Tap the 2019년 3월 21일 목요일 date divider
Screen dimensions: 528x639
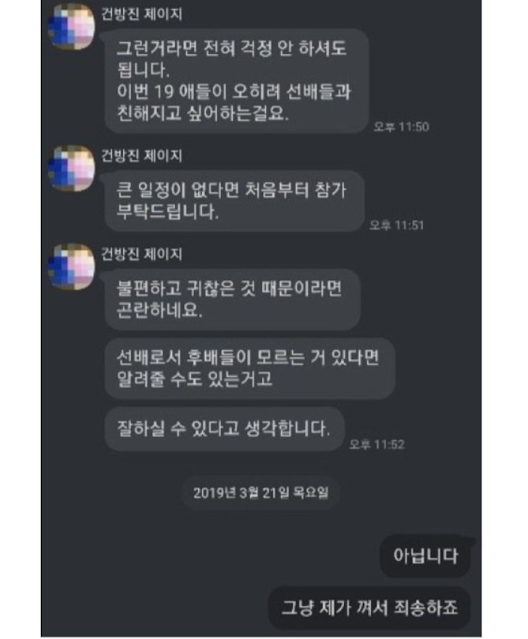pos(261,493)
